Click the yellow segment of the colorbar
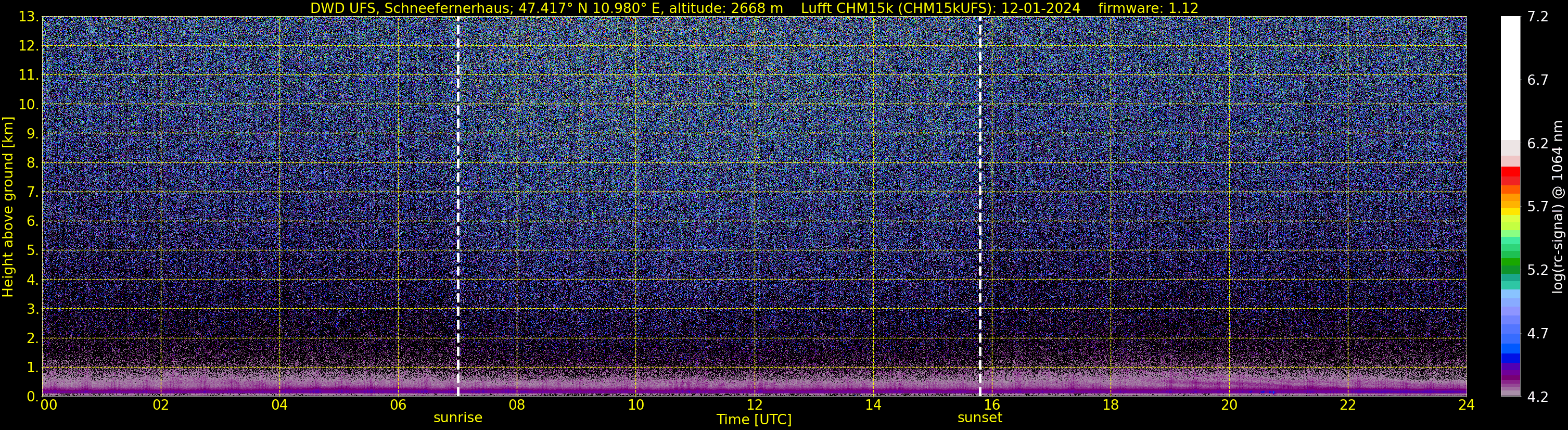 [1510, 212]
